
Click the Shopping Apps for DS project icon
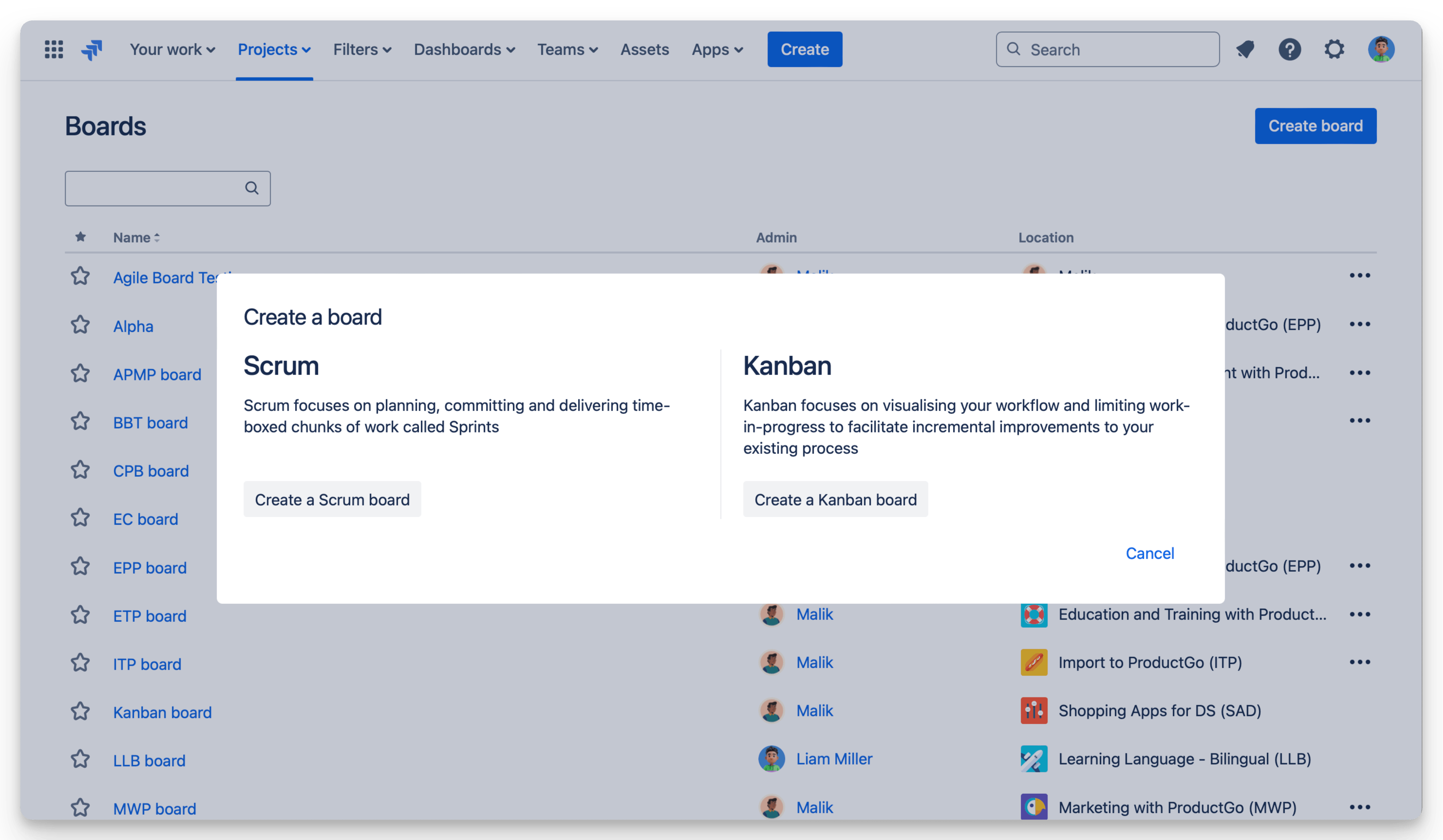click(1034, 710)
